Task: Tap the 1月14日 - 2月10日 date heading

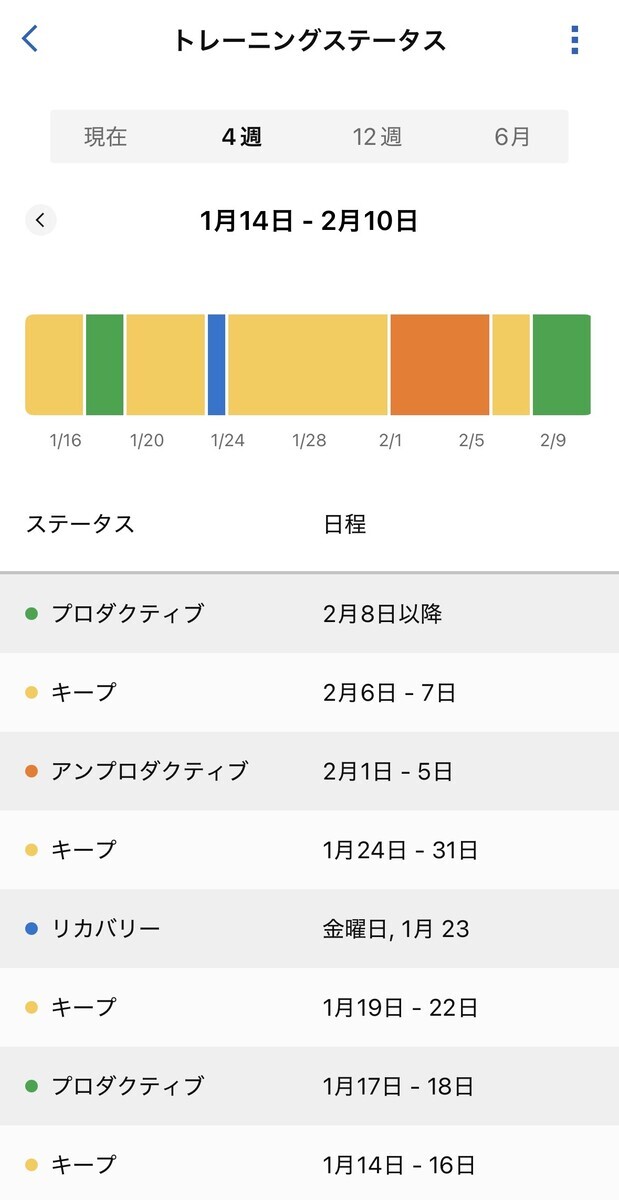Action: 309,220
